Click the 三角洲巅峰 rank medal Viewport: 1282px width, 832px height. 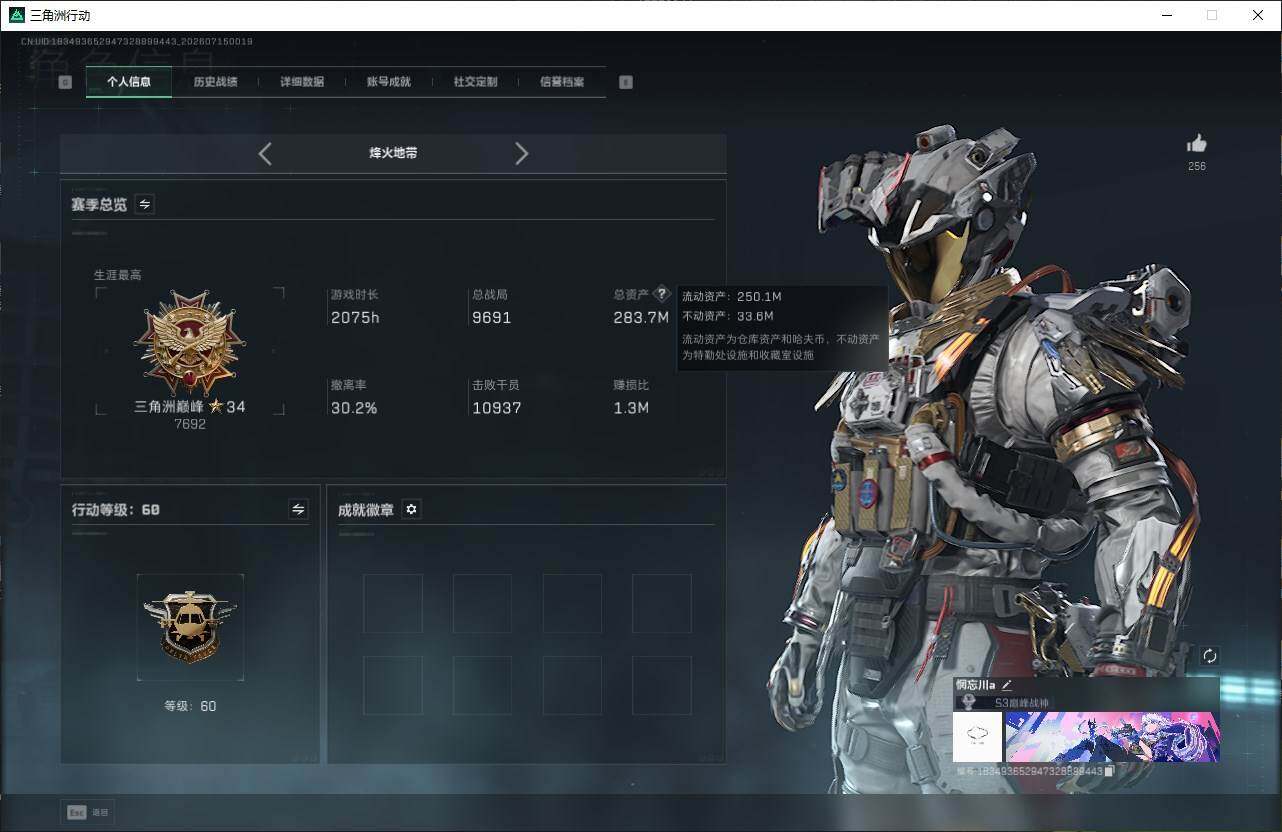click(190, 344)
